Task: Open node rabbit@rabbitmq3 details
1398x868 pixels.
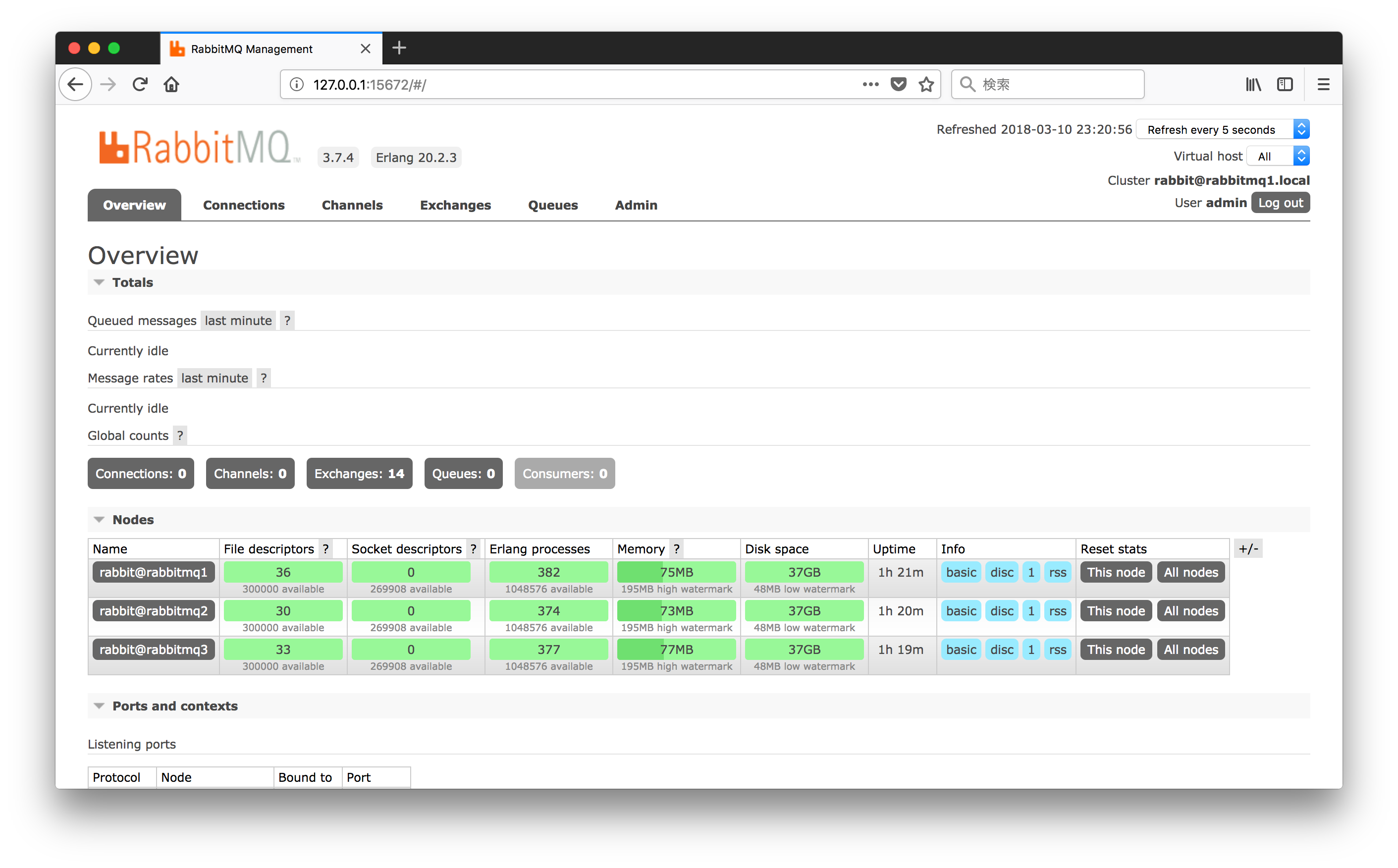Action: [x=153, y=650]
